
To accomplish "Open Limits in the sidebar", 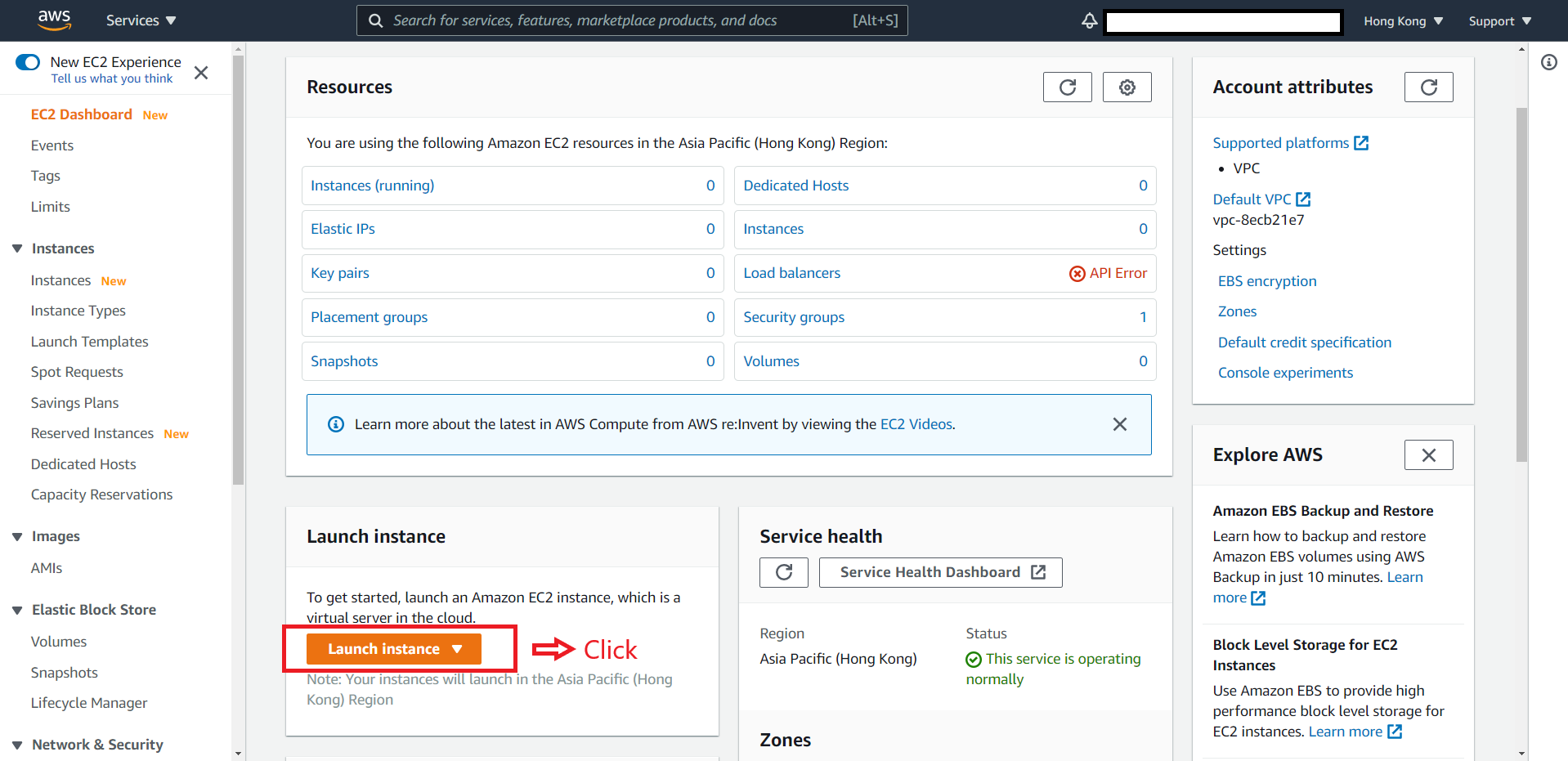I will [x=51, y=207].
